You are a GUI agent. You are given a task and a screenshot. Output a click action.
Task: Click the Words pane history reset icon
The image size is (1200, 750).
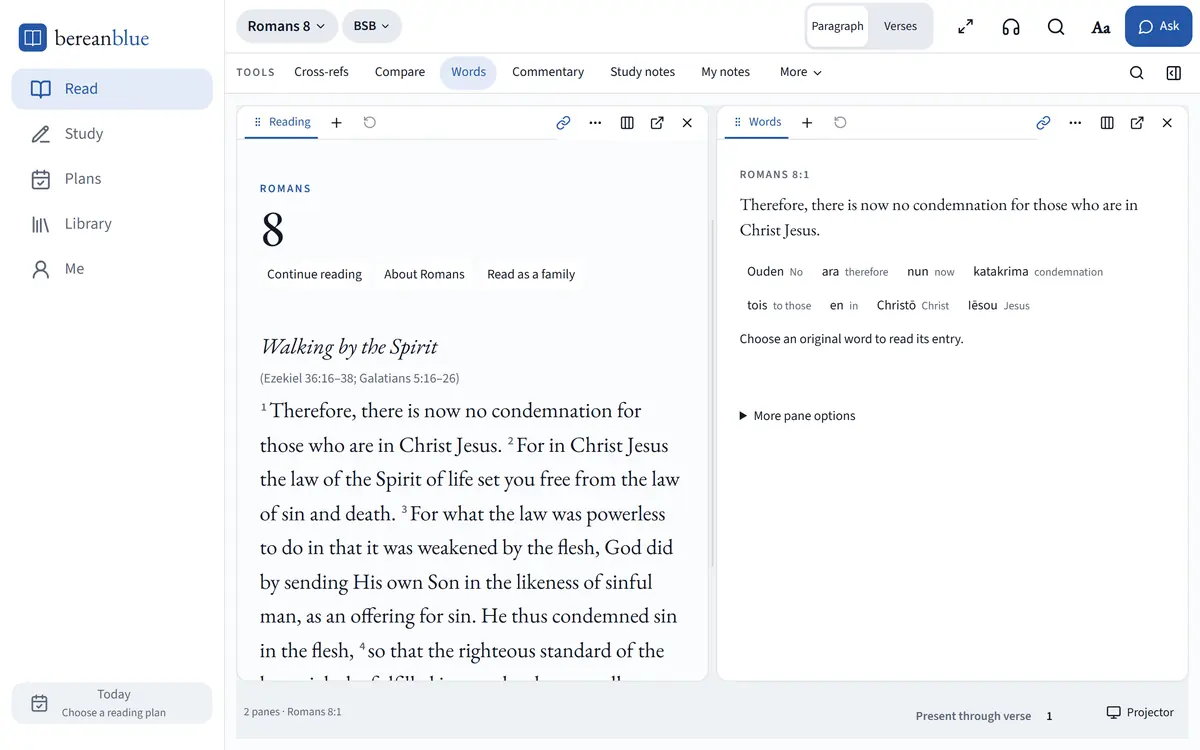[x=840, y=123]
